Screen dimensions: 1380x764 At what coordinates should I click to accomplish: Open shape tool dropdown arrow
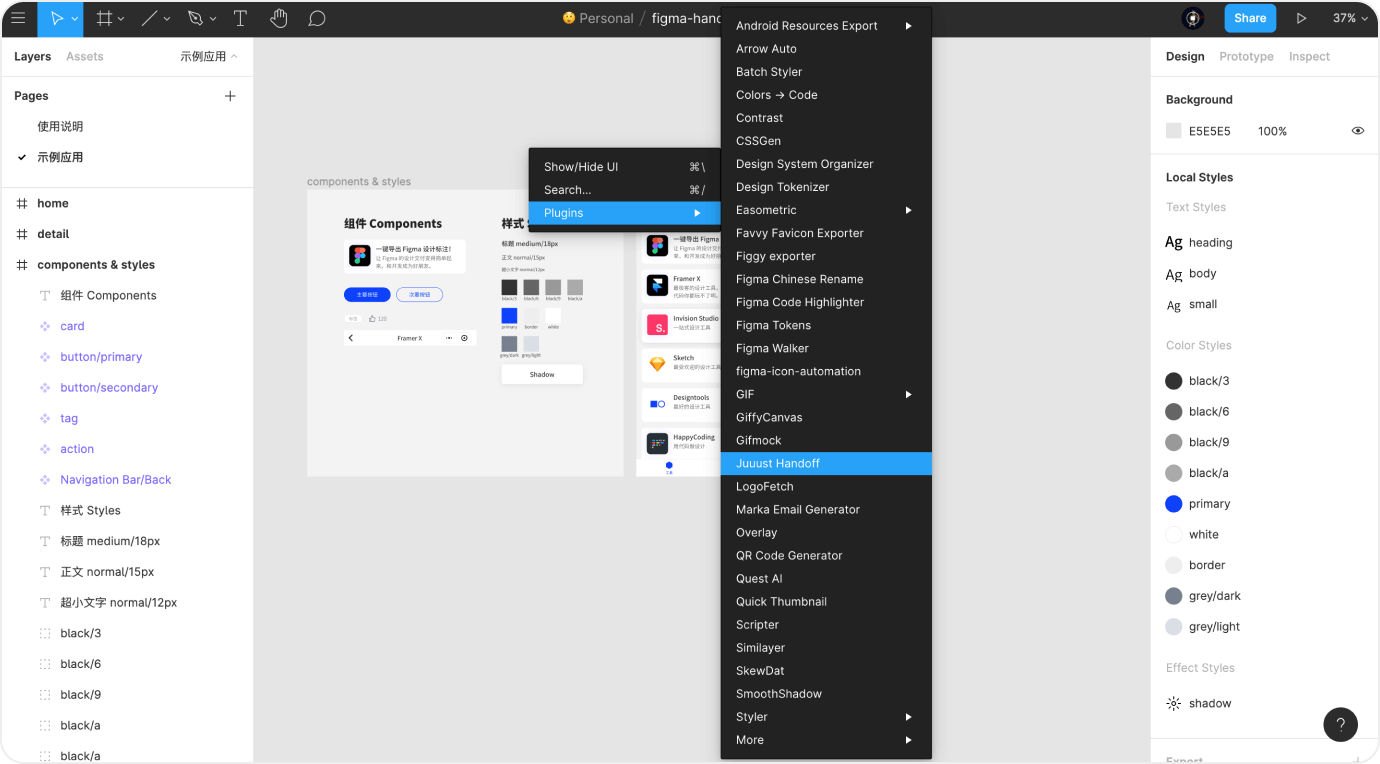coord(166,18)
